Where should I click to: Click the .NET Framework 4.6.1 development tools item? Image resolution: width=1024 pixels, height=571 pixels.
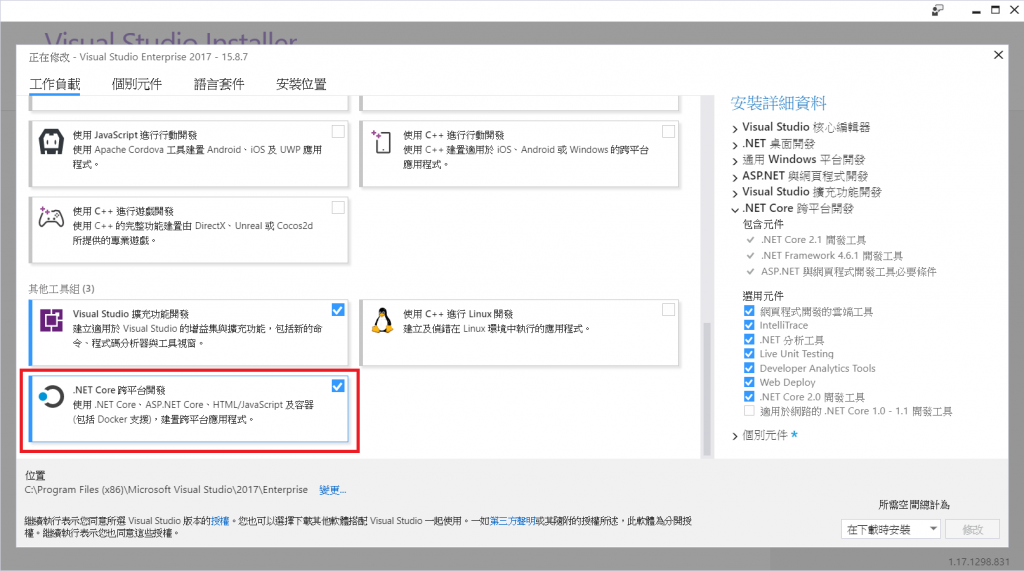coord(831,255)
